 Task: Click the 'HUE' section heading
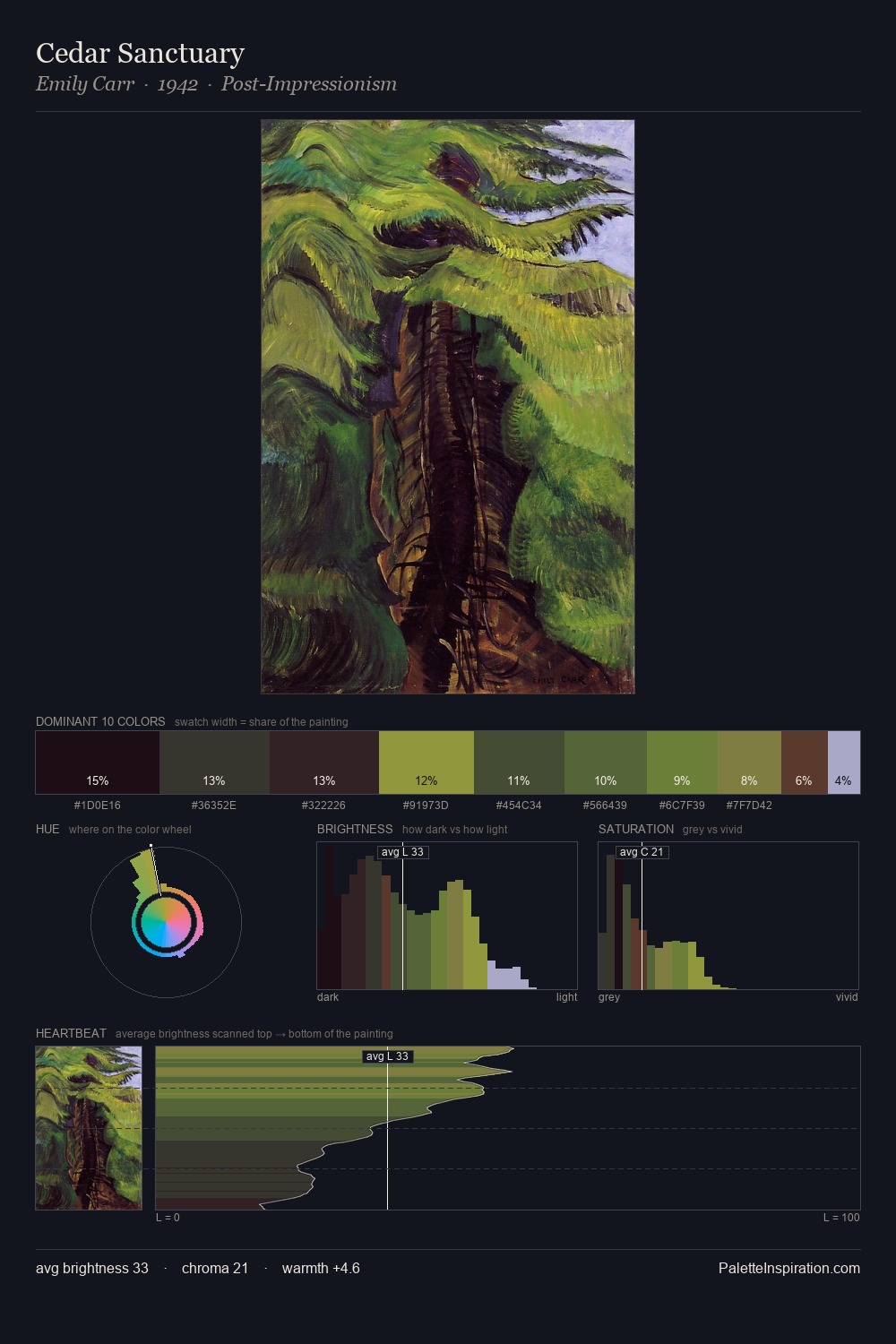[47, 829]
